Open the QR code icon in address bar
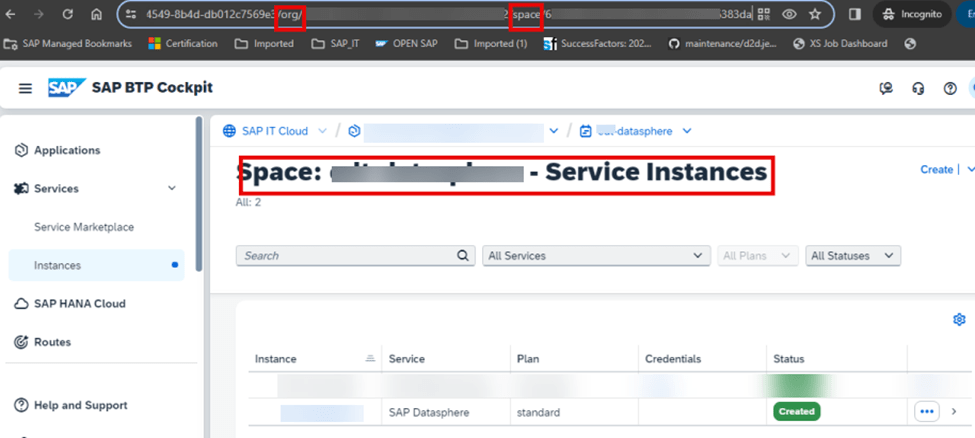The height and width of the screenshot is (438, 975). (764, 14)
